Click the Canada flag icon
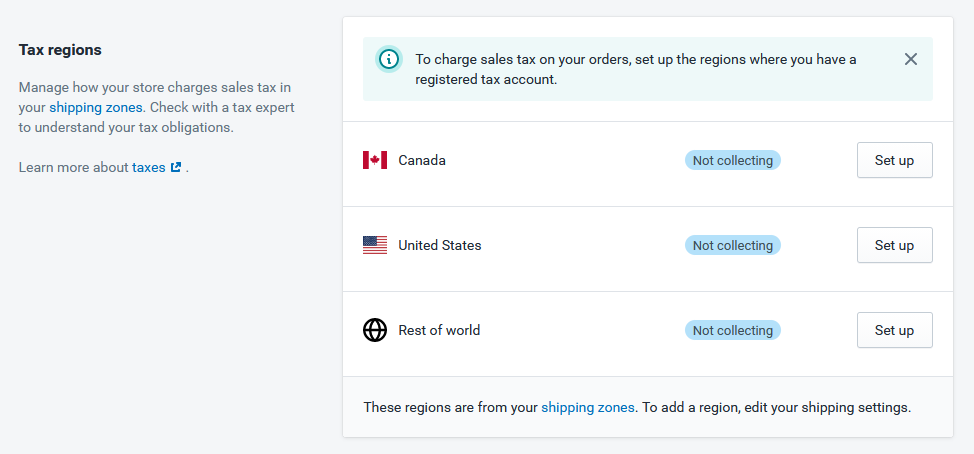Image resolution: width=974 pixels, height=454 pixels. pos(375,160)
